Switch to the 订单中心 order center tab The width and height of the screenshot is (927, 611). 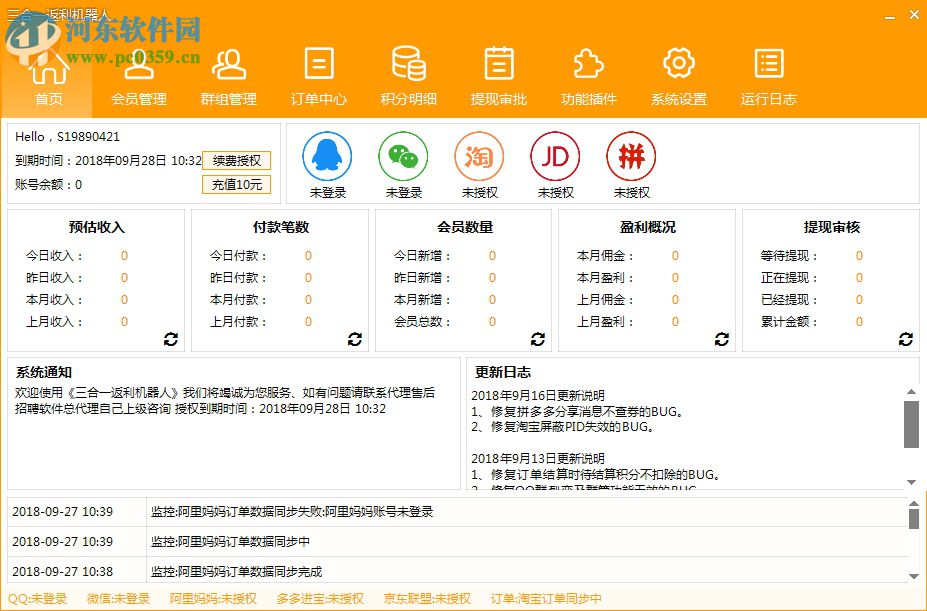pyautogui.click(x=318, y=75)
